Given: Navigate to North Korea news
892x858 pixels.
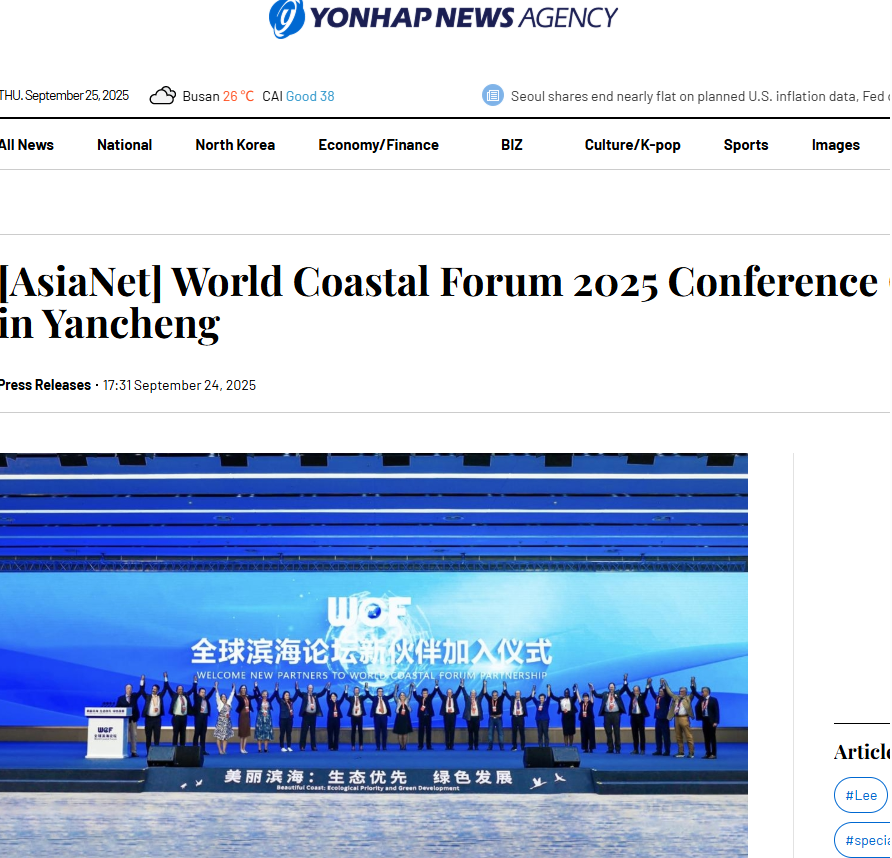Looking at the screenshot, I should [235, 145].
